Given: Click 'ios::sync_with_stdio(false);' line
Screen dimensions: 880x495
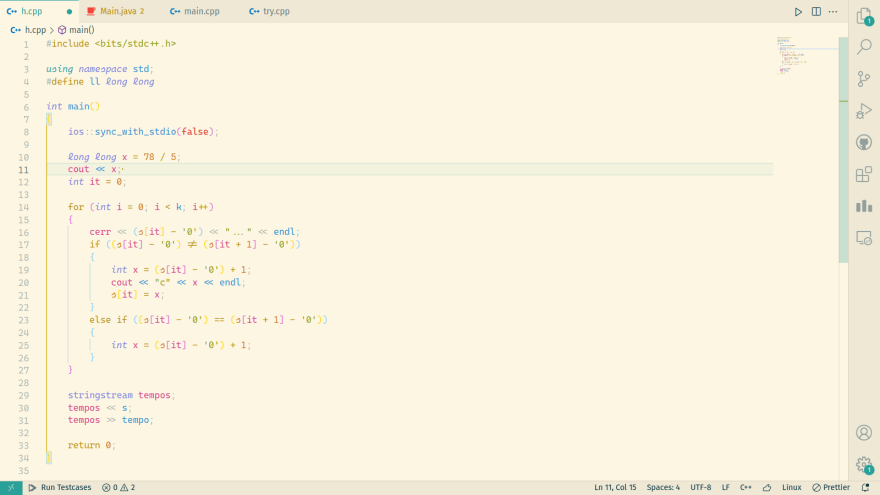Looking at the screenshot, I should pos(143,132).
